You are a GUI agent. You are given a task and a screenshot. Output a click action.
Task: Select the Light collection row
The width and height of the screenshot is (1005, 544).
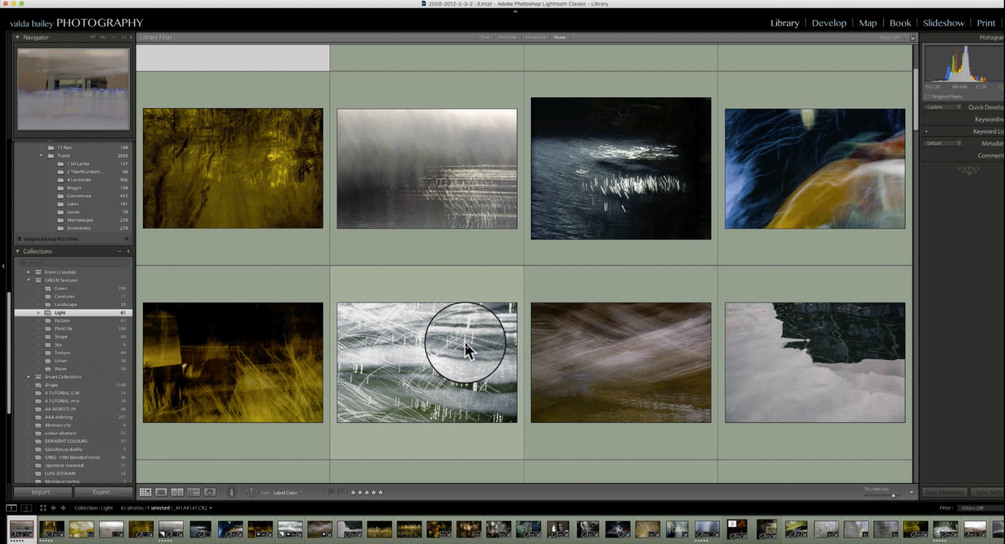[72, 313]
